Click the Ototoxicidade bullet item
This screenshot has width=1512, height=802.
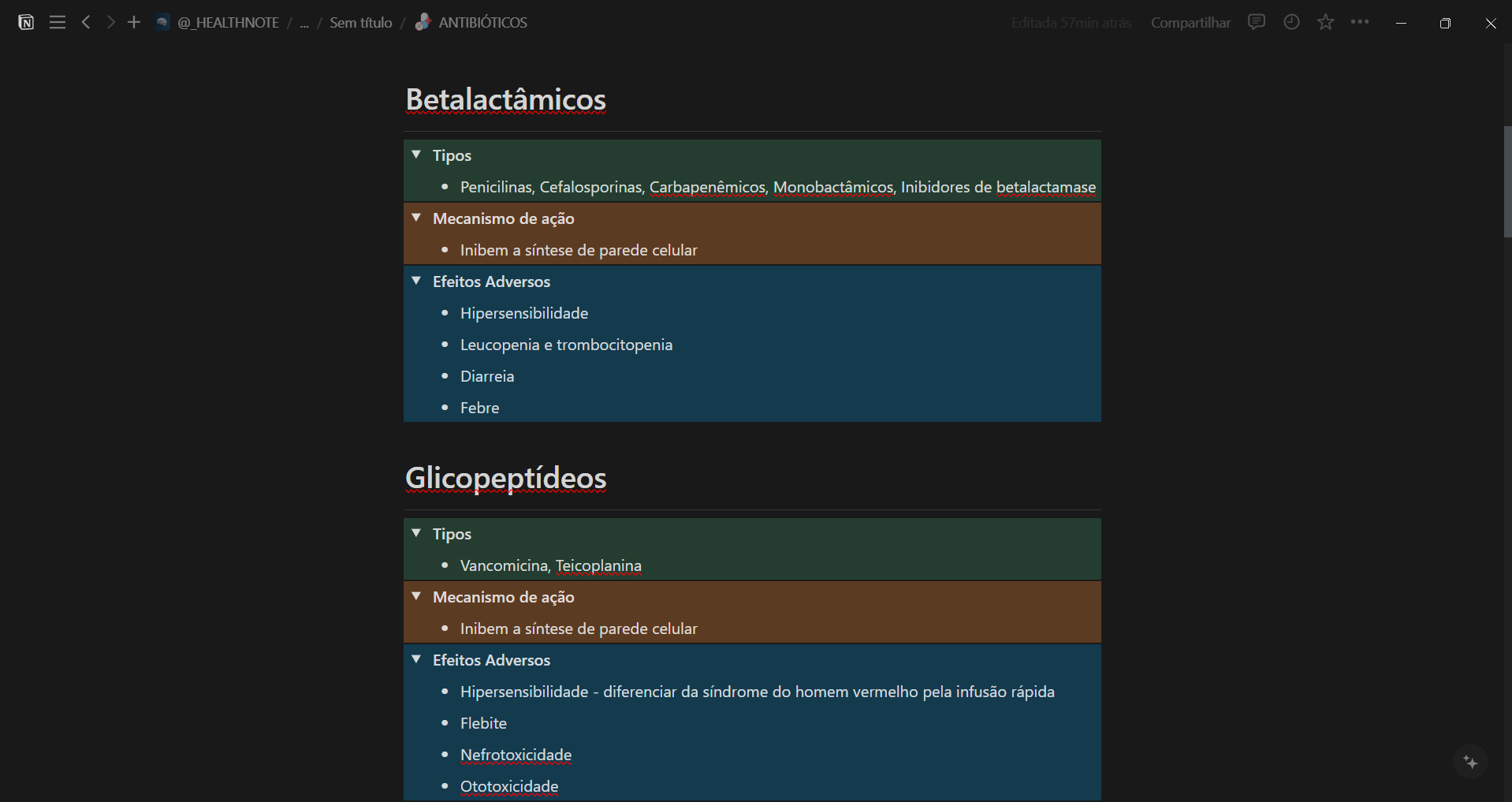pyautogui.click(x=509, y=786)
